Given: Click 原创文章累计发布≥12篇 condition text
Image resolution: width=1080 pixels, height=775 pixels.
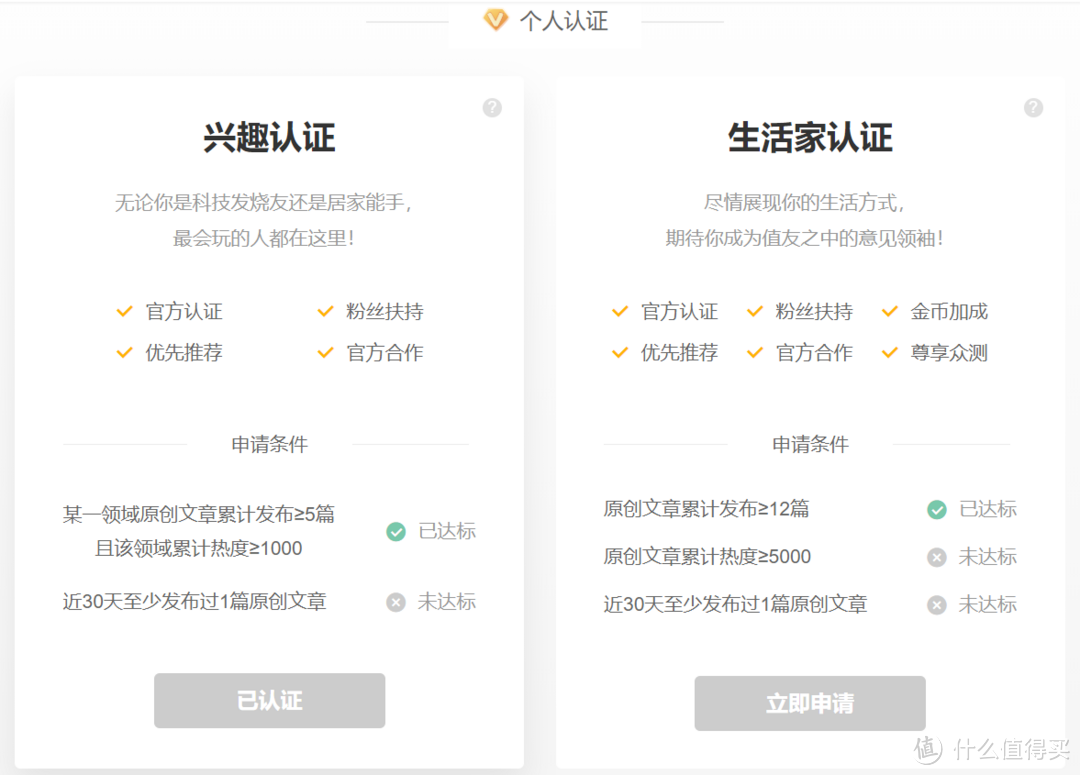Looking at the screenshot, I should [706, 509].
